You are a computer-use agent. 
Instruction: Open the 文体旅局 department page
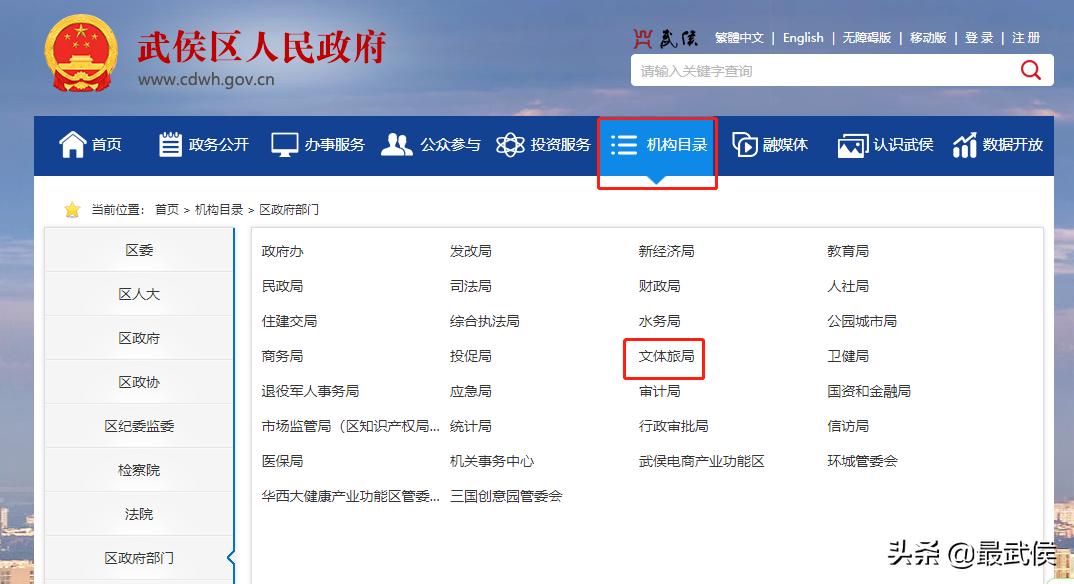664,356
